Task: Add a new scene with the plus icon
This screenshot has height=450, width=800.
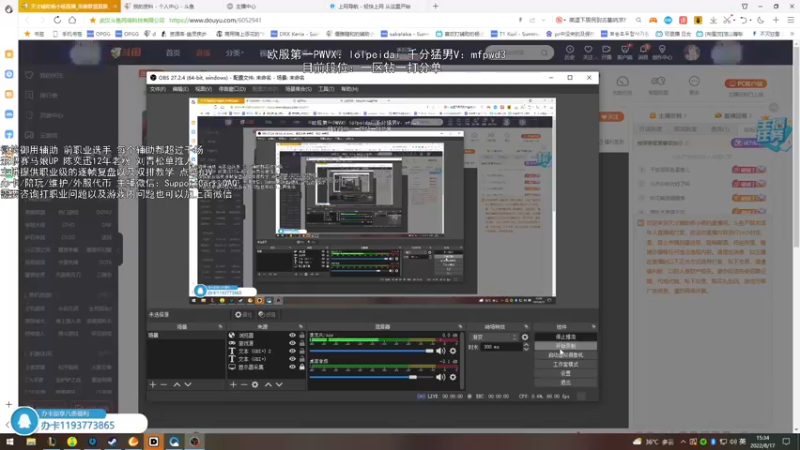Action: [153, 385]
